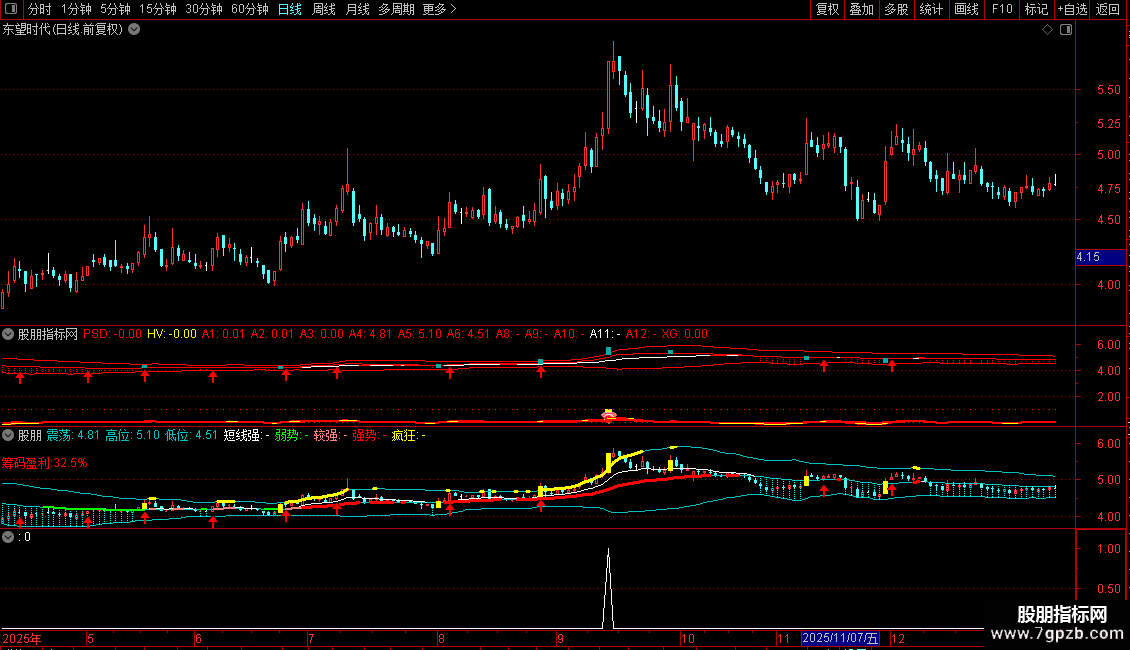This screenshot has width=1130, height=650.
Task: Switch to 30分钟 period
Action: [204, 9]
